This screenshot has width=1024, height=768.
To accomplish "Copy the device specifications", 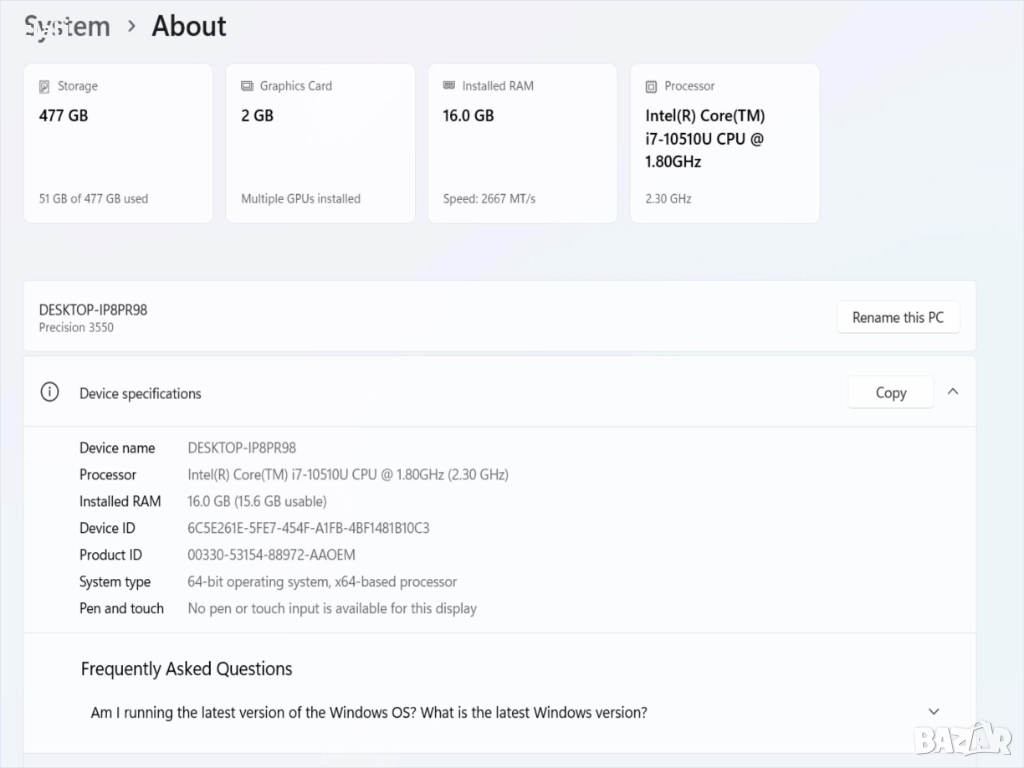I will click(x=890, y=393).
